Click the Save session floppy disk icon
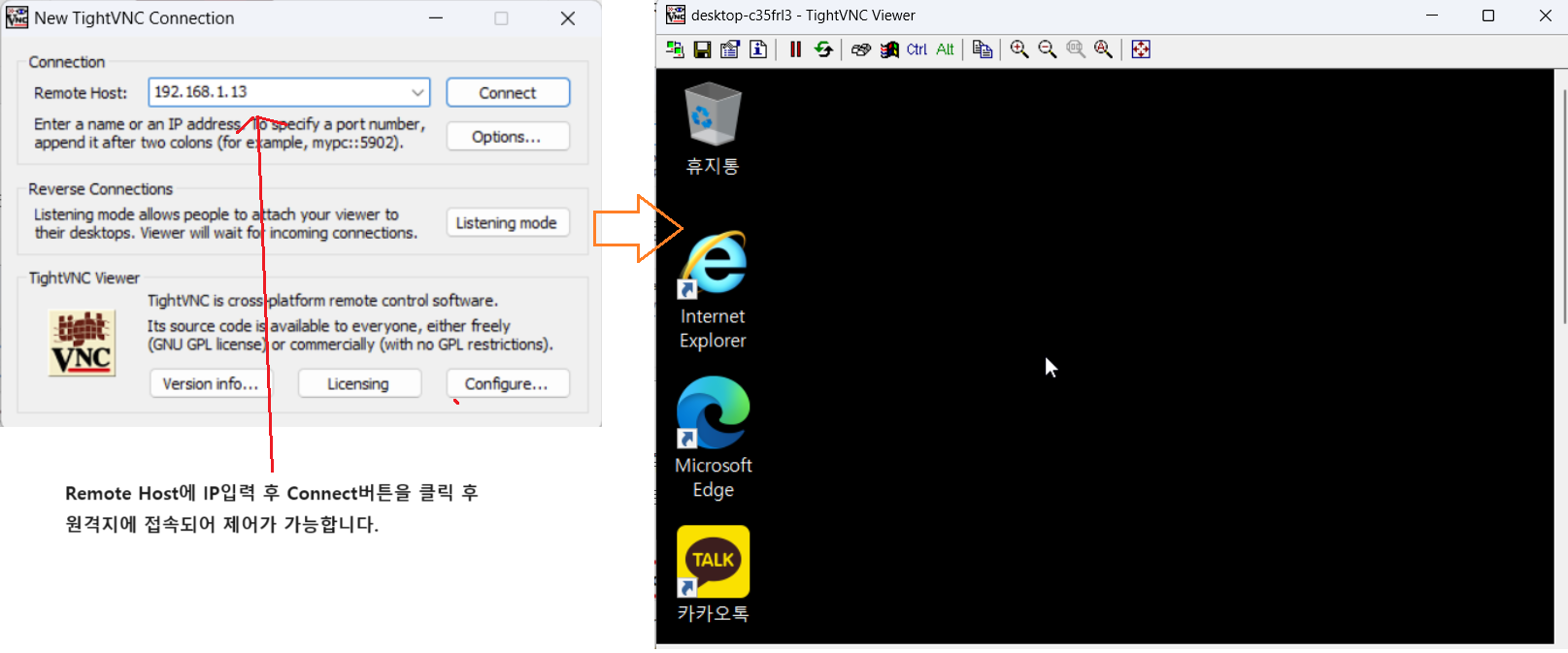 pyautogui.click(x=703, y=49)
